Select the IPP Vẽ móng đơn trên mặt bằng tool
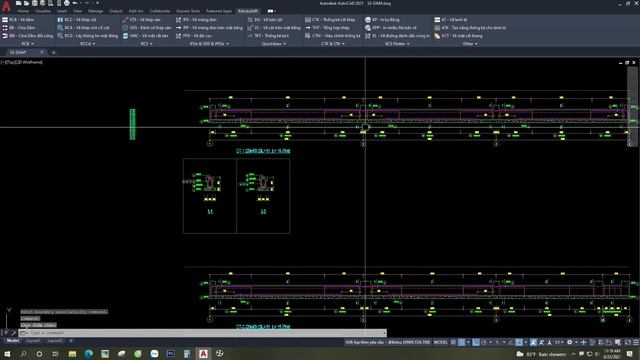Screen dimensions: 640x360 tap(209, 28)
